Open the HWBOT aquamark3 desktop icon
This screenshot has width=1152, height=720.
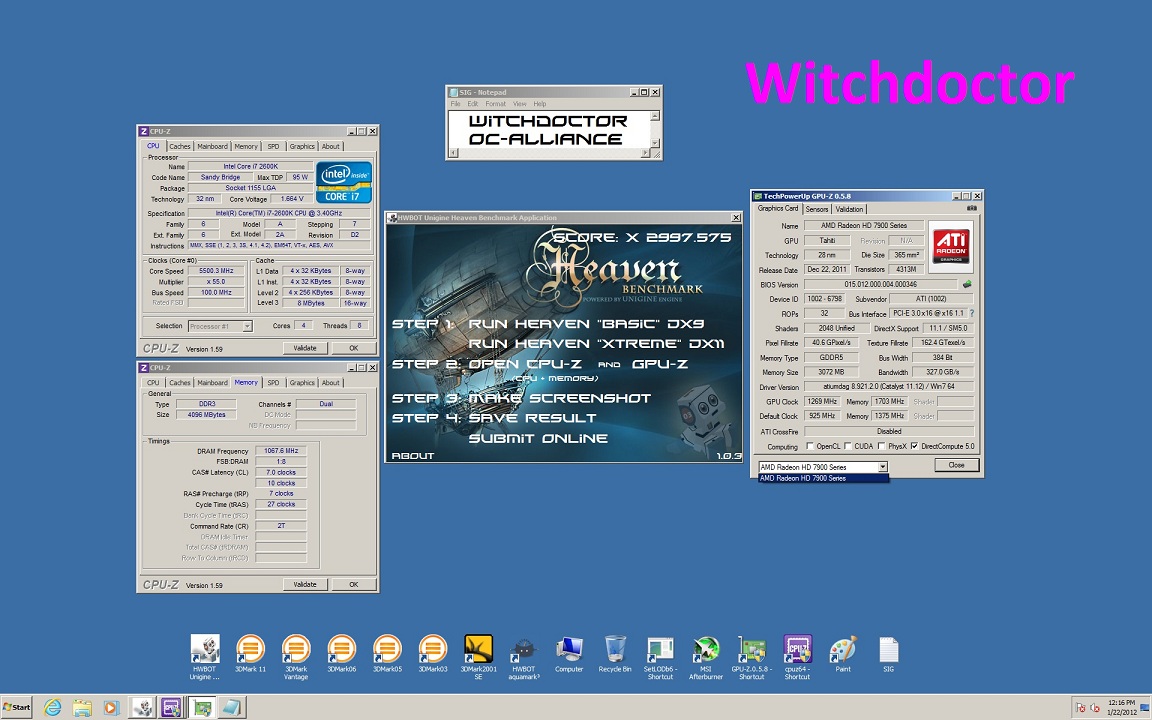point(523,650)
